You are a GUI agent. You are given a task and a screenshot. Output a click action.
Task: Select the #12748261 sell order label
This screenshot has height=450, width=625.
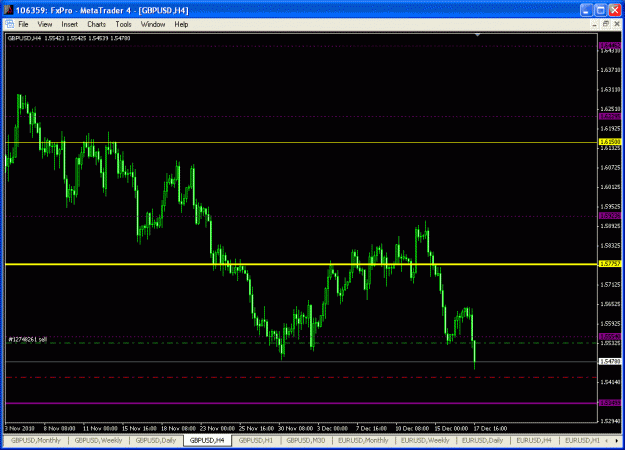coord(28,340)
